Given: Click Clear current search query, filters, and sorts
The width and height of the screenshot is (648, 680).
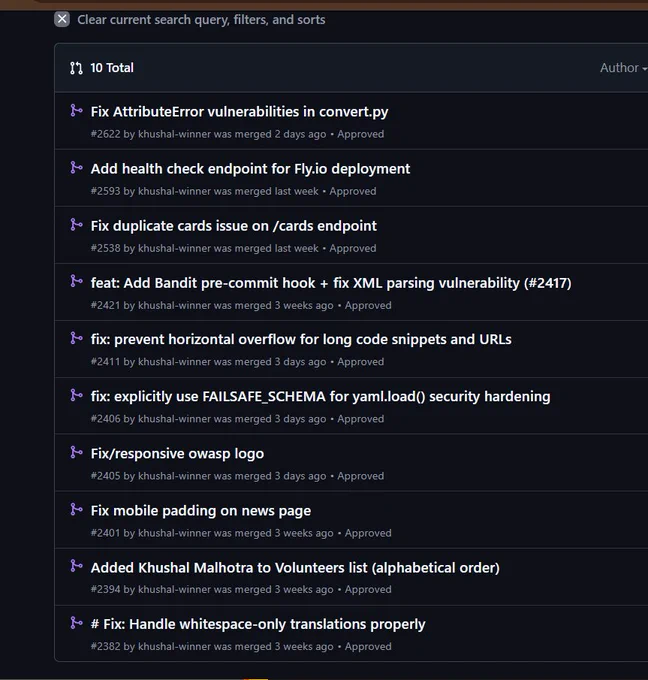Looking at the screenshot, I should (201, 20).
